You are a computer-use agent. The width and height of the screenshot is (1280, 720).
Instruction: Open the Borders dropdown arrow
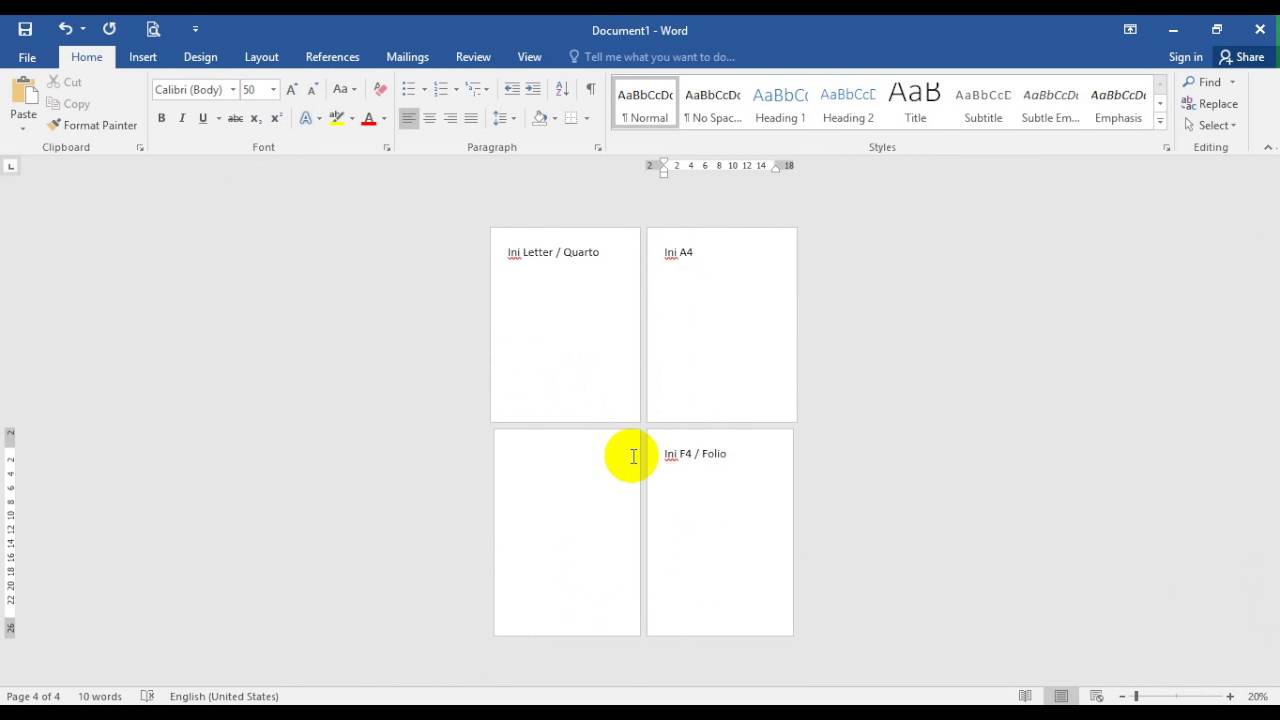pyautogui.click(x=587, y=118)
